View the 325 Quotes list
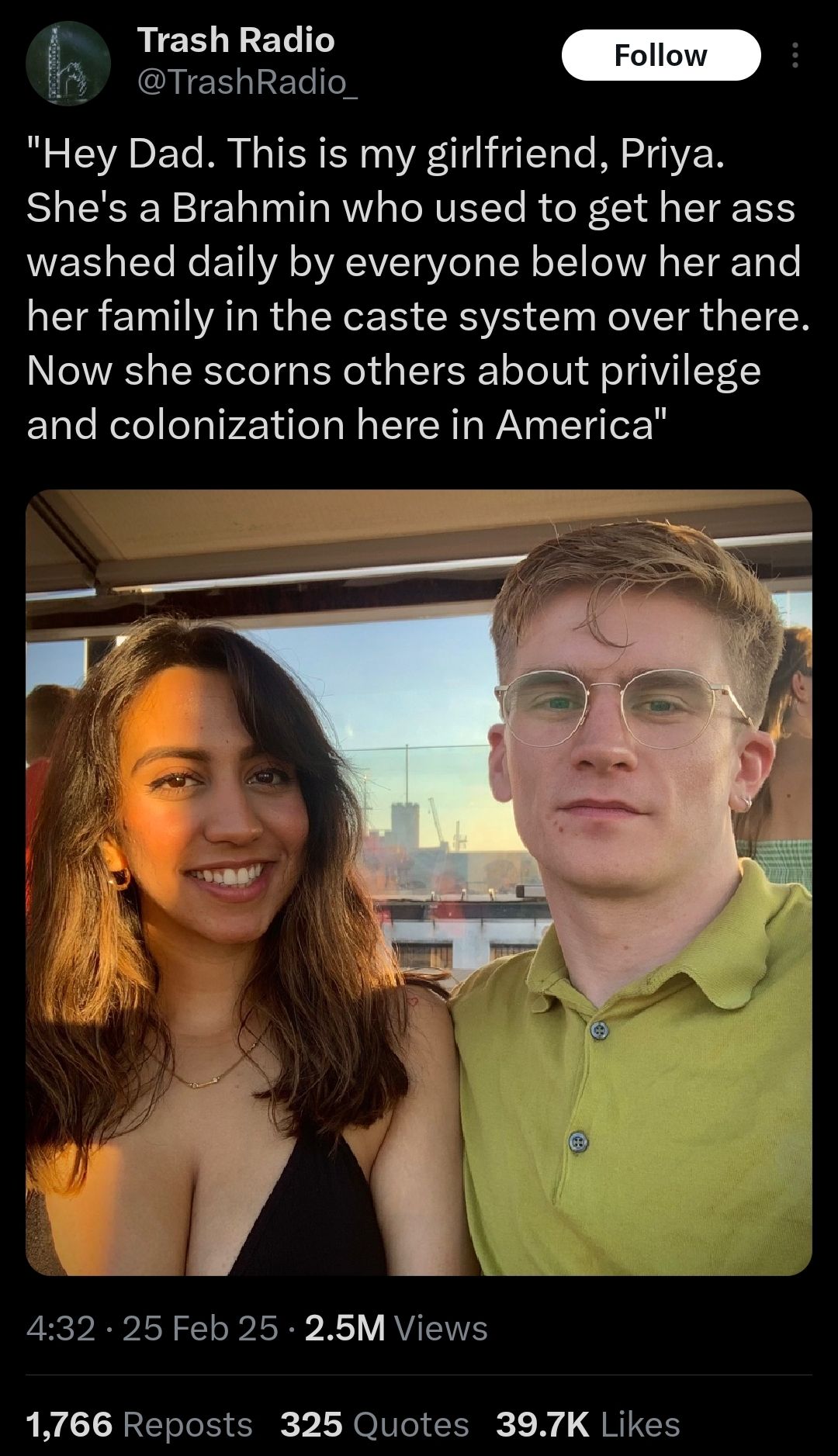This screenshot has width=838, height=1456. click(x=374, y=1424)
